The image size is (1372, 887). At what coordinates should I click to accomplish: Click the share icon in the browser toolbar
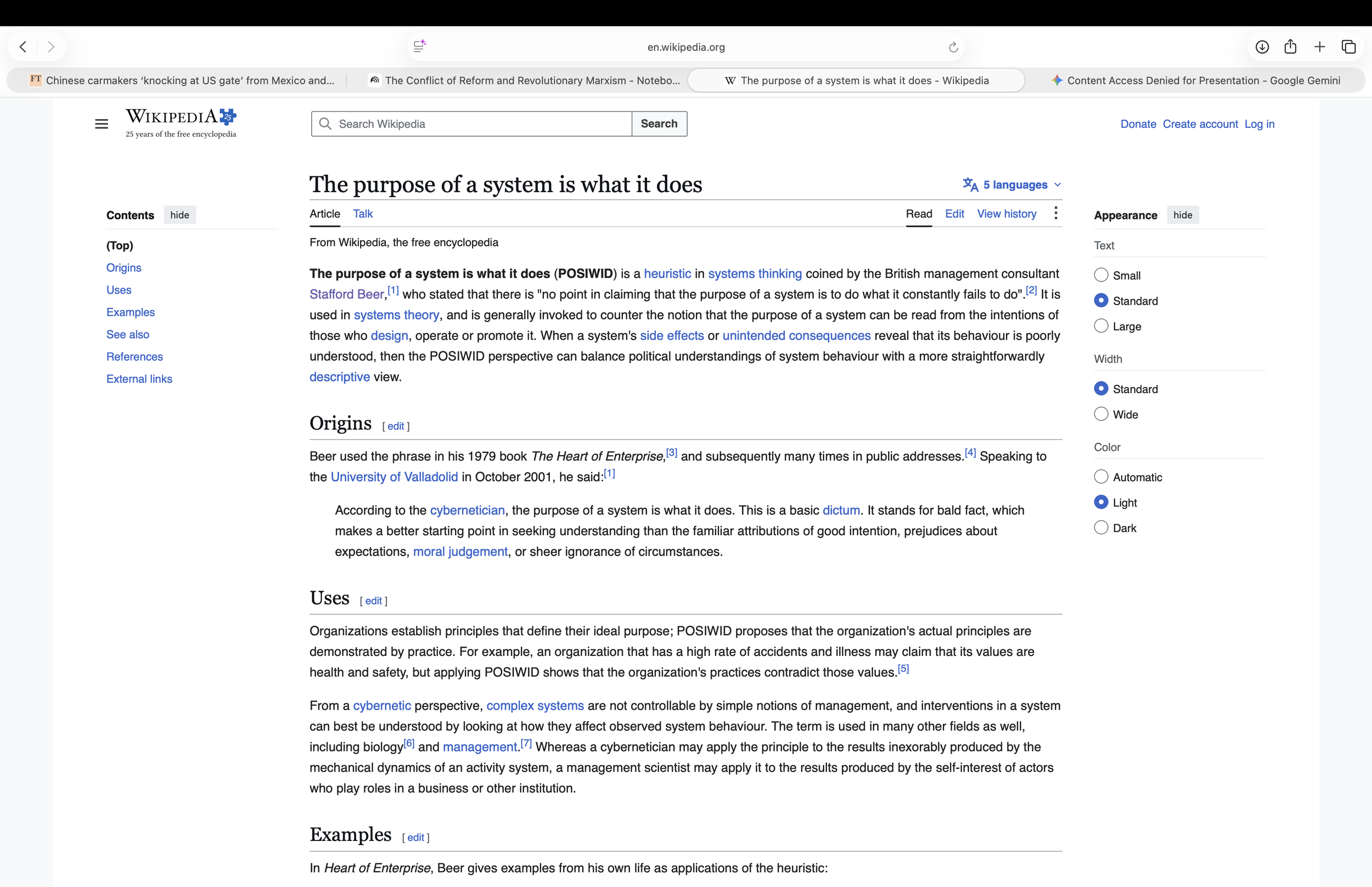tap(1290, 47)
